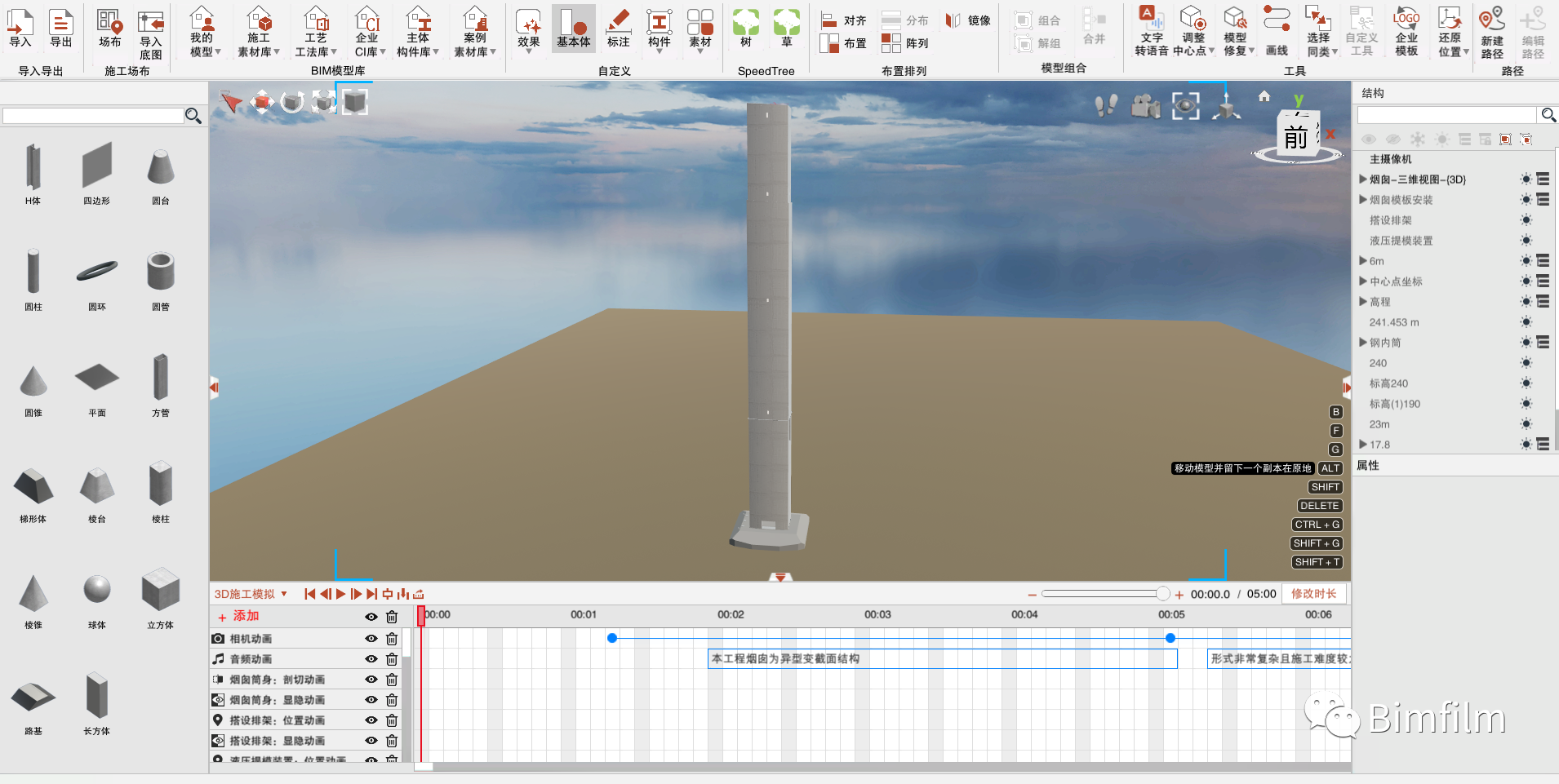This screenshot has width=1559, height=784.
Task: Expand the 6m tree node
Action: click(x=1362, y=260)
